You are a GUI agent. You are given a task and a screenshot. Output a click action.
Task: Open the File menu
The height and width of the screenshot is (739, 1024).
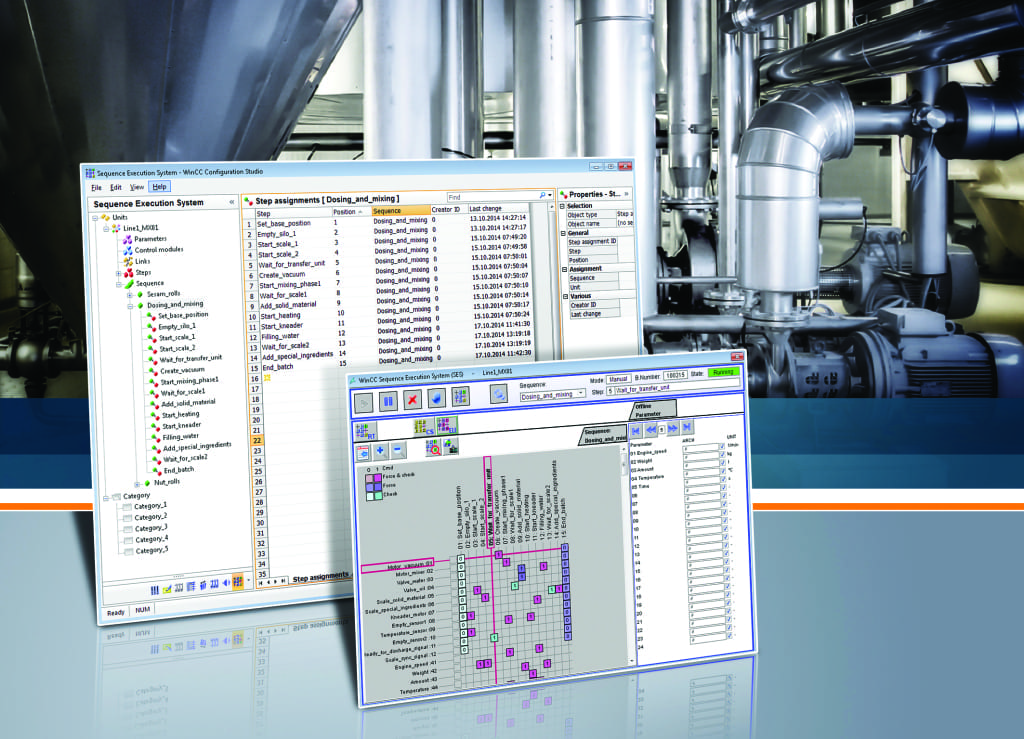click(97, 187)
